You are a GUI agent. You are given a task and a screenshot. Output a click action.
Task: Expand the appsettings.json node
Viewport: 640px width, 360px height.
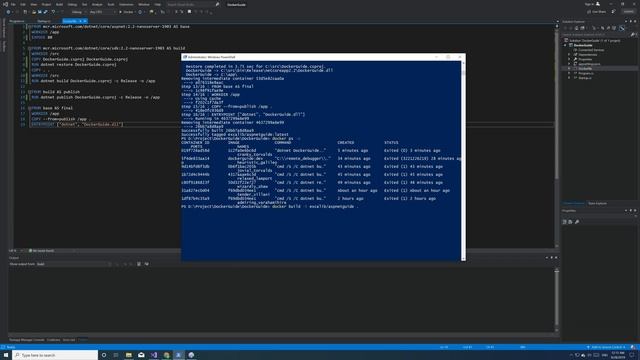click(569, 64)
